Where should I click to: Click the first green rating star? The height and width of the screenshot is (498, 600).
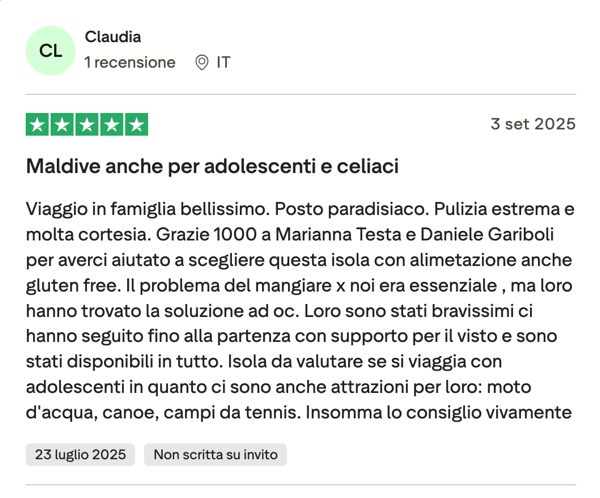pyautogui.click(x=37, y=125)
